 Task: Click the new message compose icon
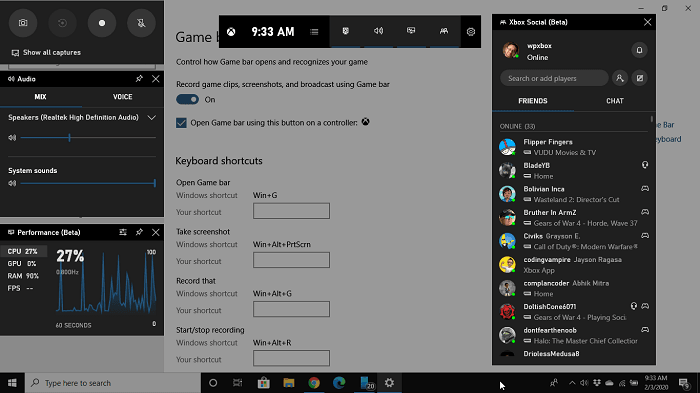click(x=640, y=78)
